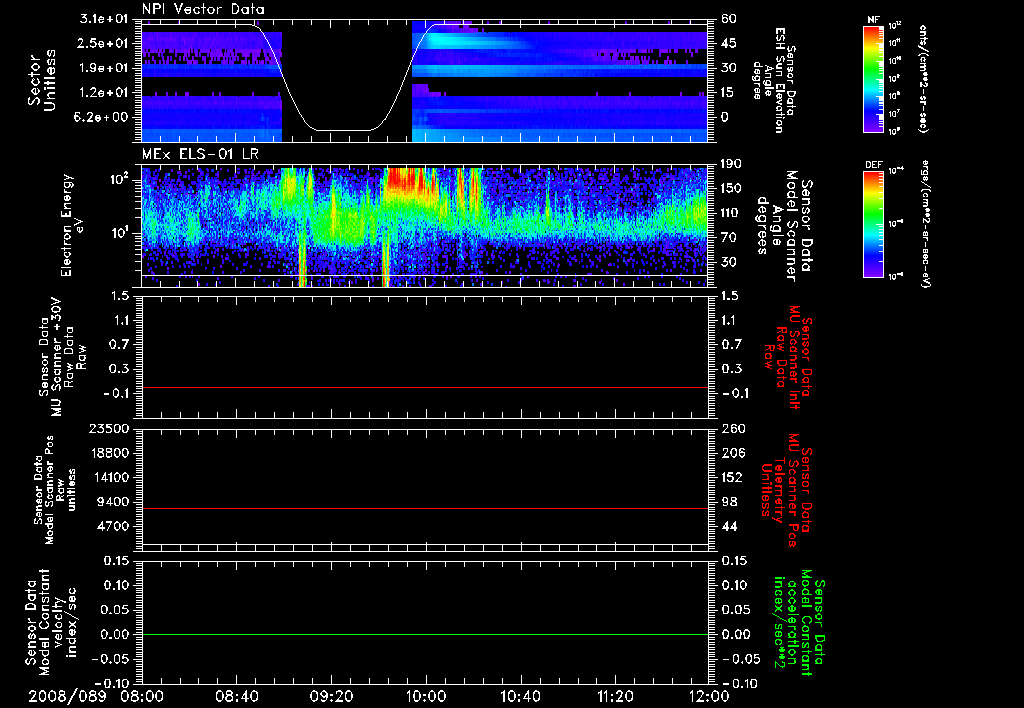Select the 12:00 end time label
Viewport: 1024px width, 708px height.
tap(709, 697)
